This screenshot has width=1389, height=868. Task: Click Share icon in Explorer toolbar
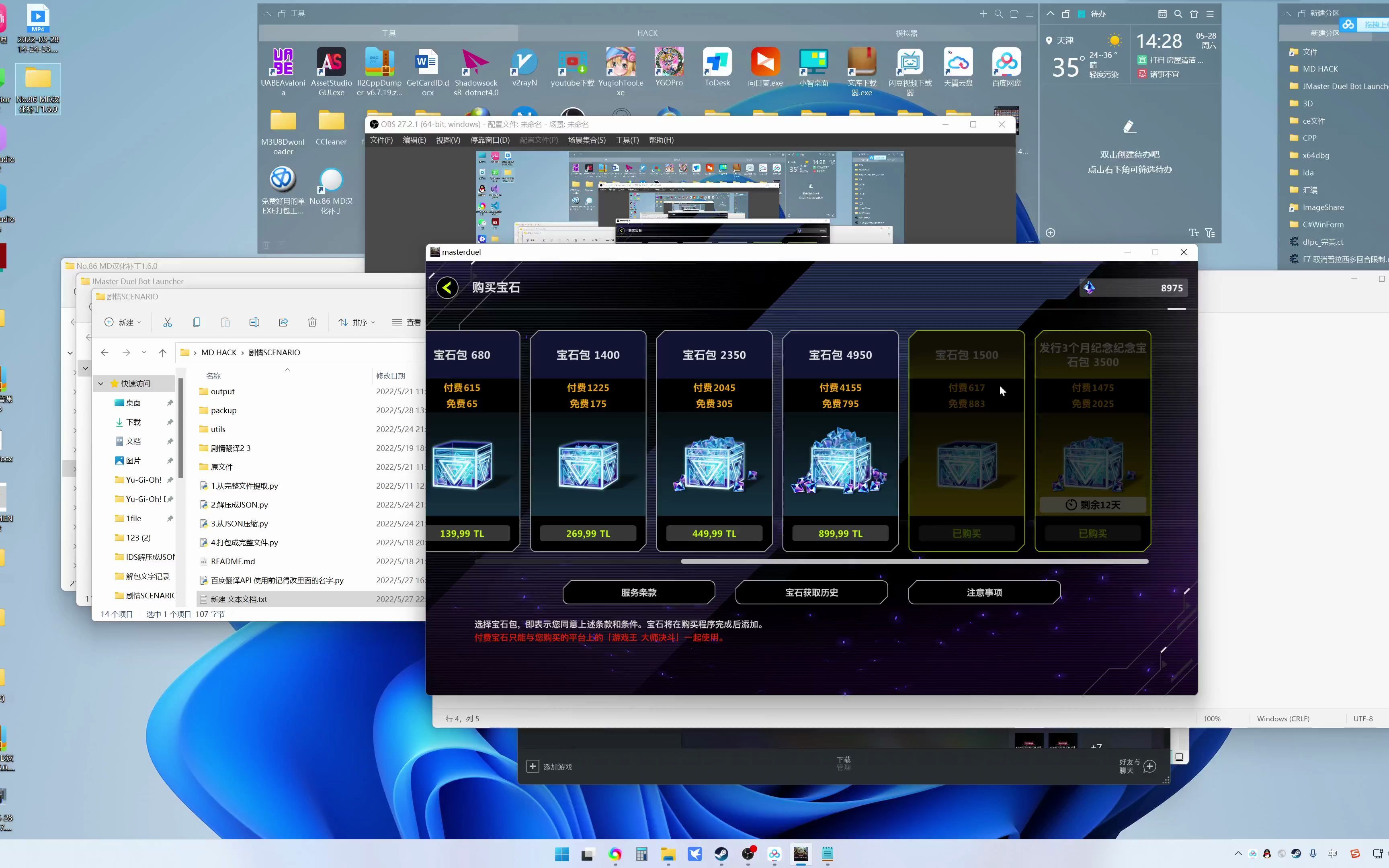283,322
